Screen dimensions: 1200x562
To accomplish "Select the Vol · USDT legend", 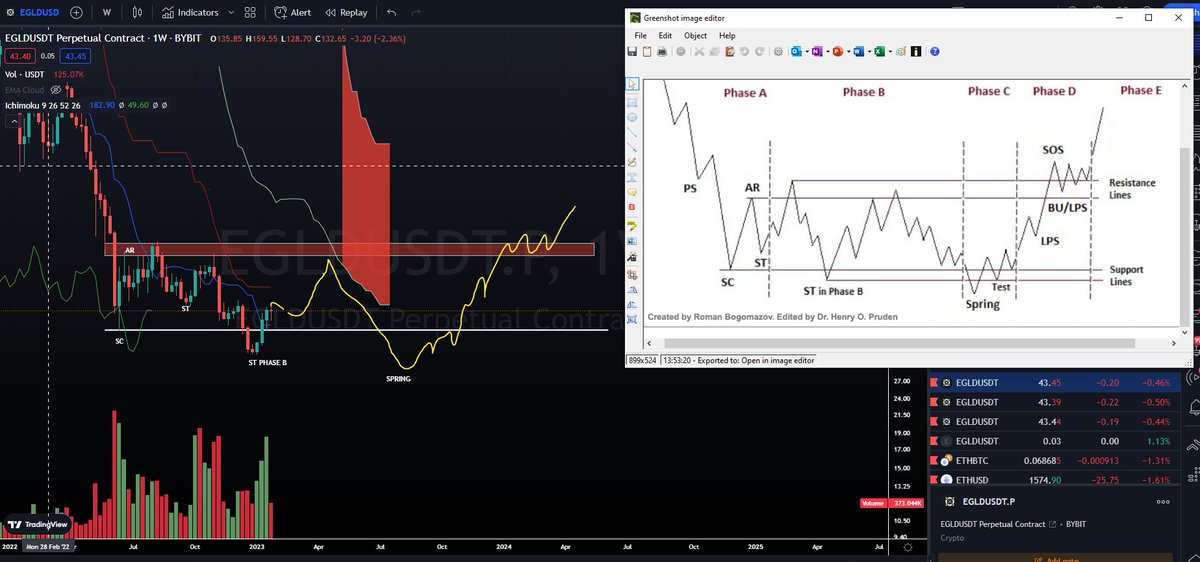I will click(27, 74).
